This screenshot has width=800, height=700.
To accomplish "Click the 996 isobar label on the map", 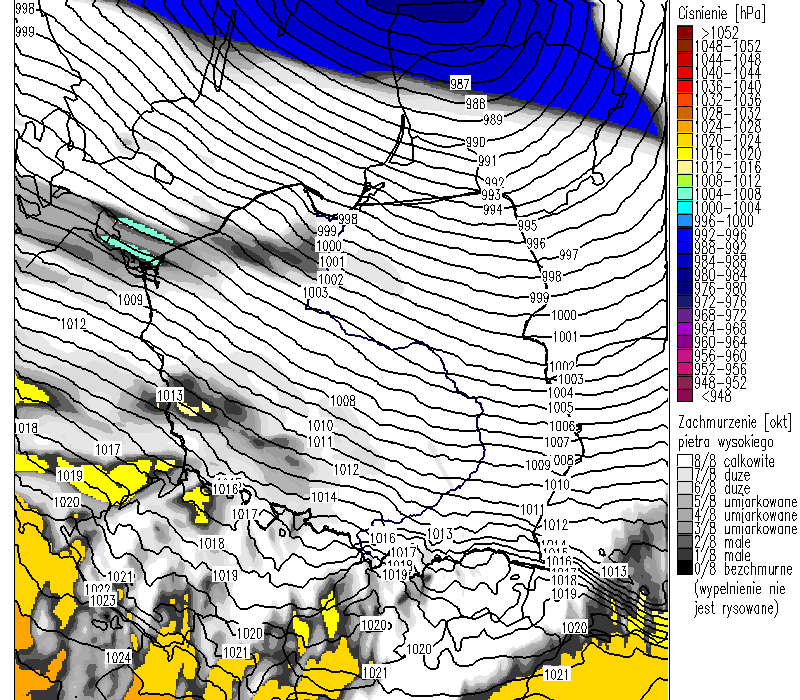I will click(536, 243).
